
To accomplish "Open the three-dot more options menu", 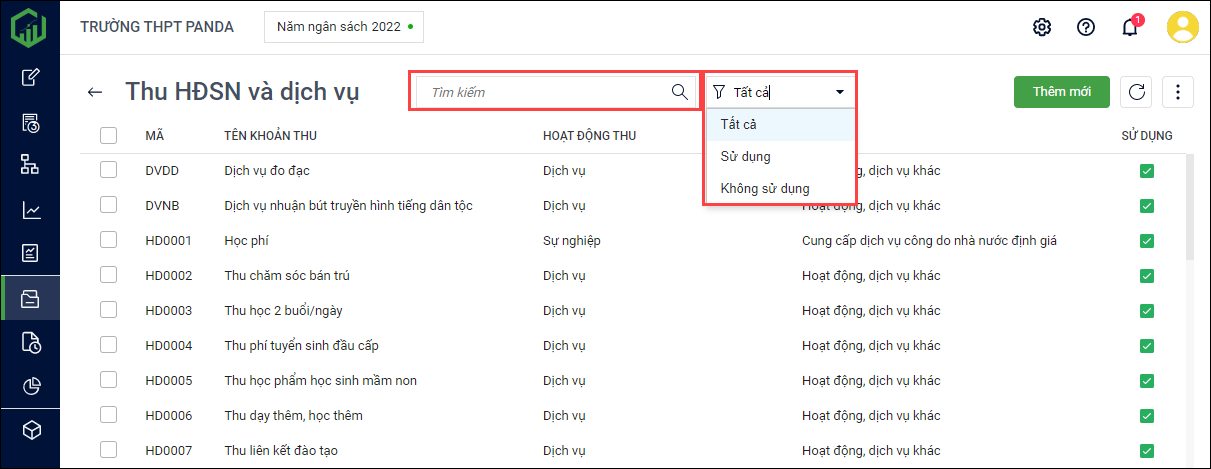I will (x=1177, y=92).
